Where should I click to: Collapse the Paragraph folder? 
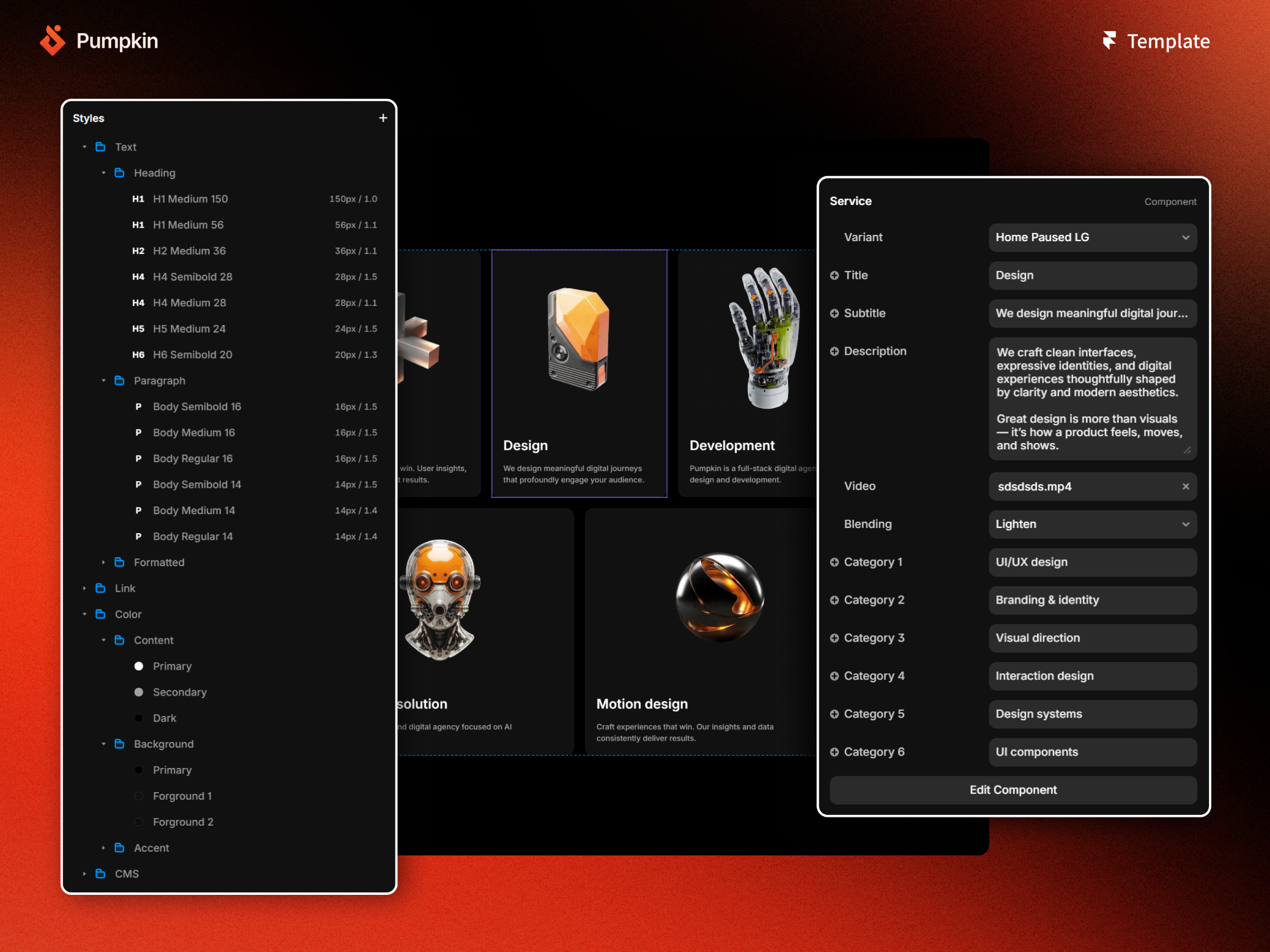click(104, 381)
